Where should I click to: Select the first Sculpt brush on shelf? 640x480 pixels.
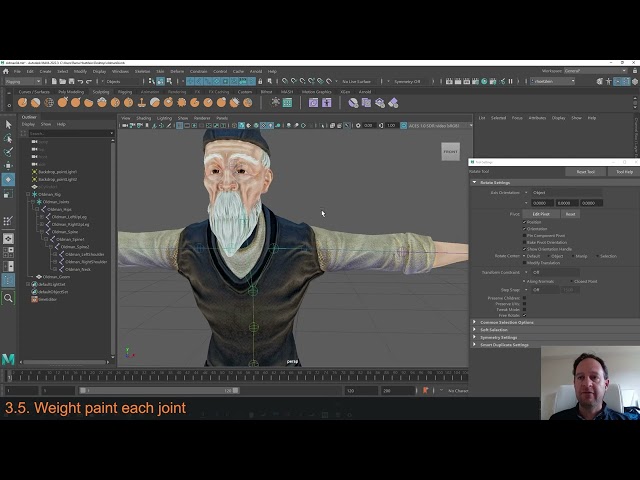click(x=22, y=103)
